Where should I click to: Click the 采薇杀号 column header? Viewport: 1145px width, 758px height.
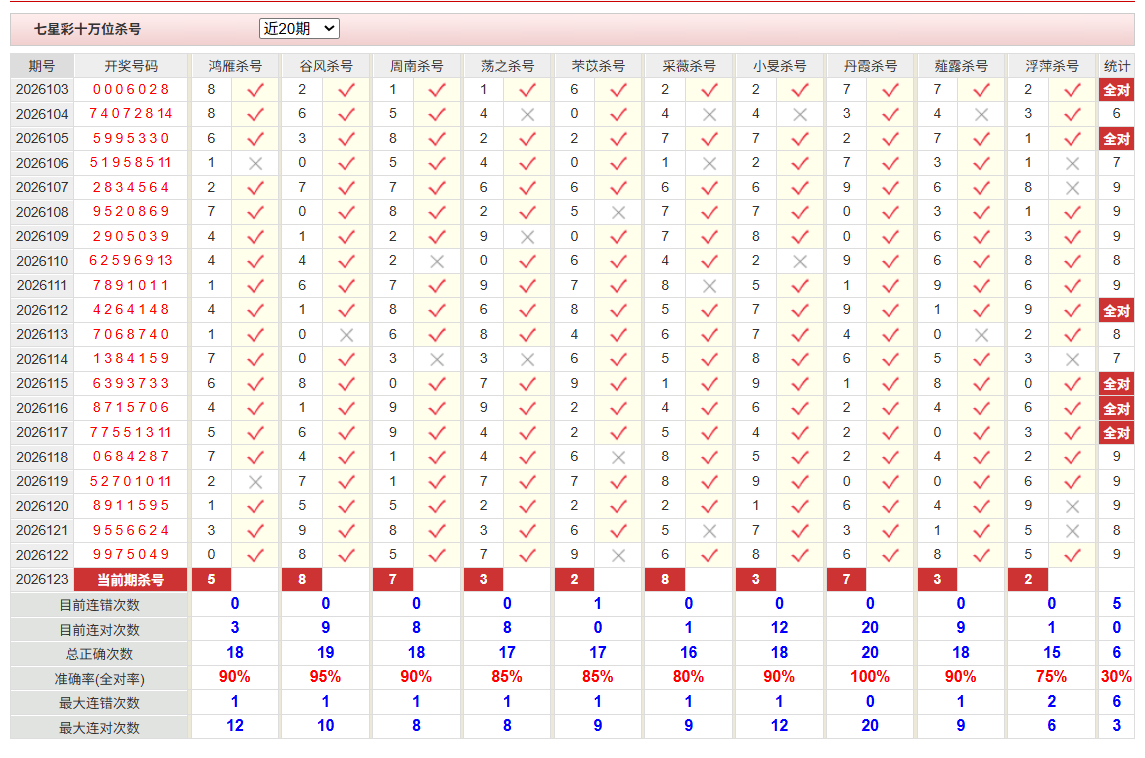(689, 66)
